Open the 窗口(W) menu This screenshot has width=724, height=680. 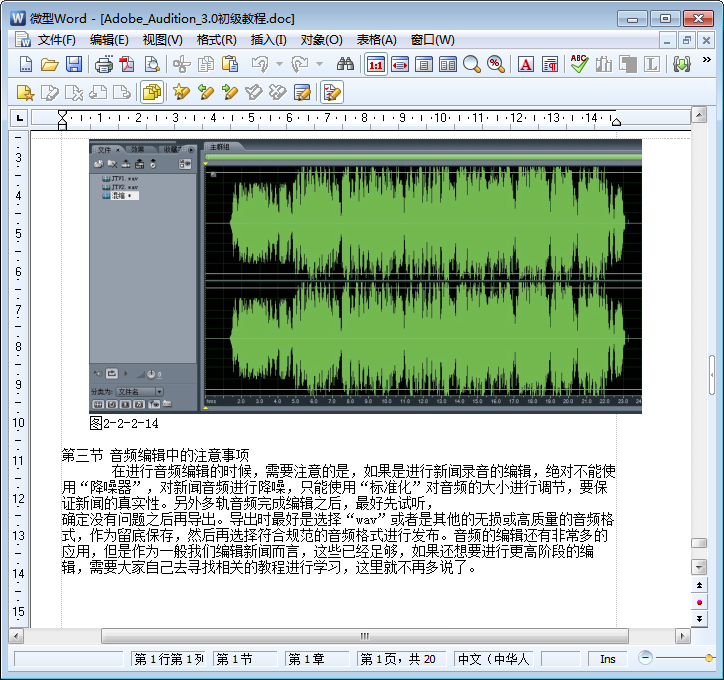[x=433, y=40]
